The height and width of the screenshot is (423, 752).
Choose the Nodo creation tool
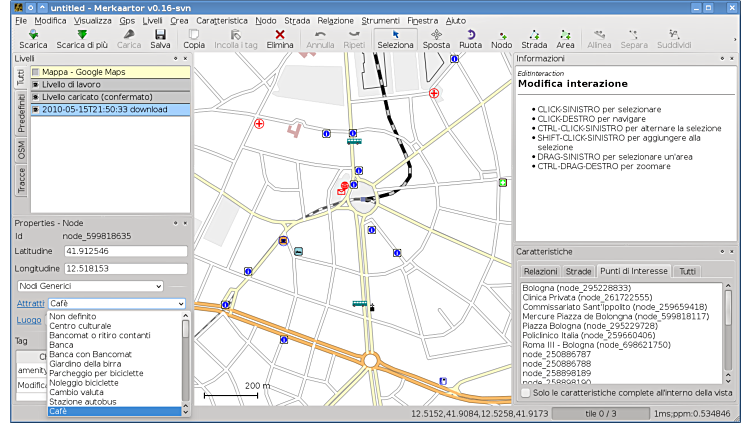click(501, 39)
